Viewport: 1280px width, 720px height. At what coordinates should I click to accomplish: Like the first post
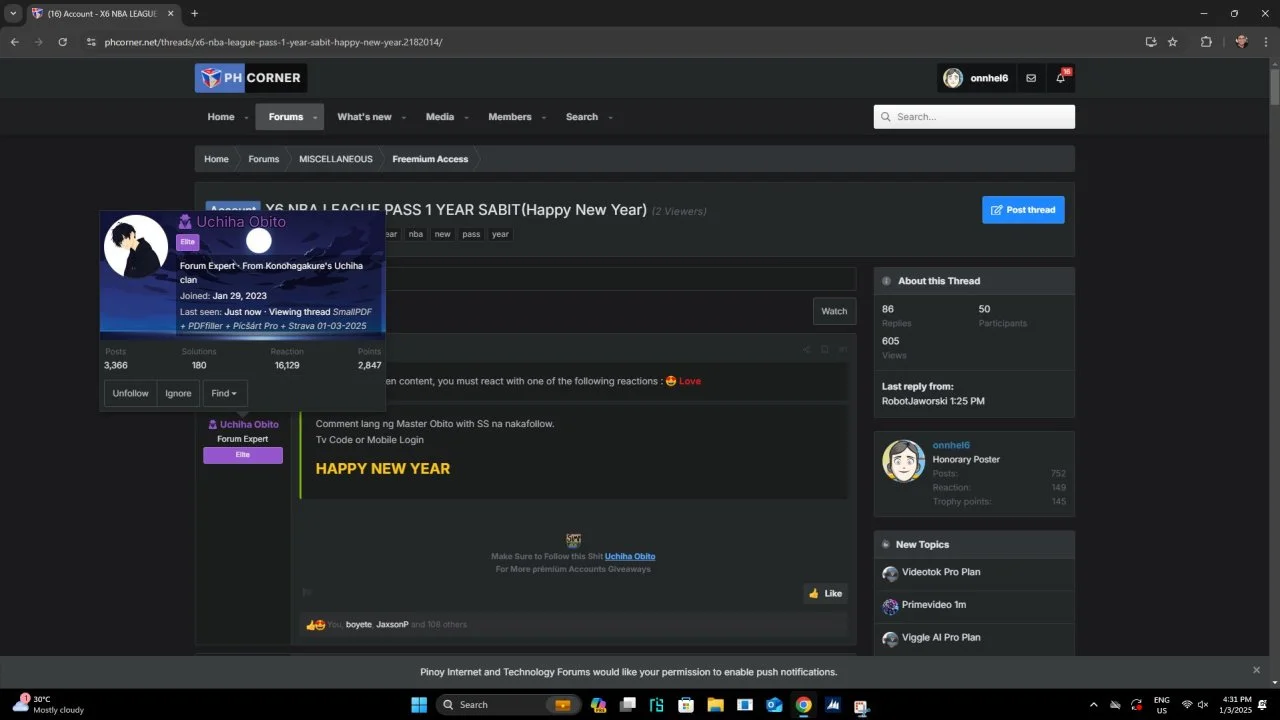pos(826,593)
